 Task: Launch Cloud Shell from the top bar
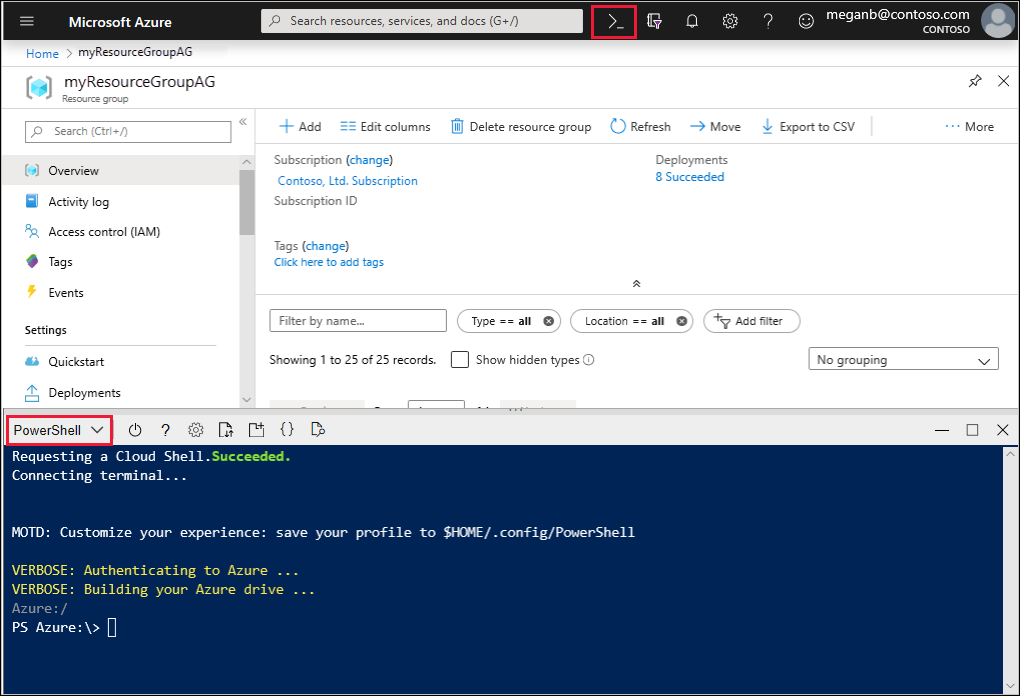(614, 21)
